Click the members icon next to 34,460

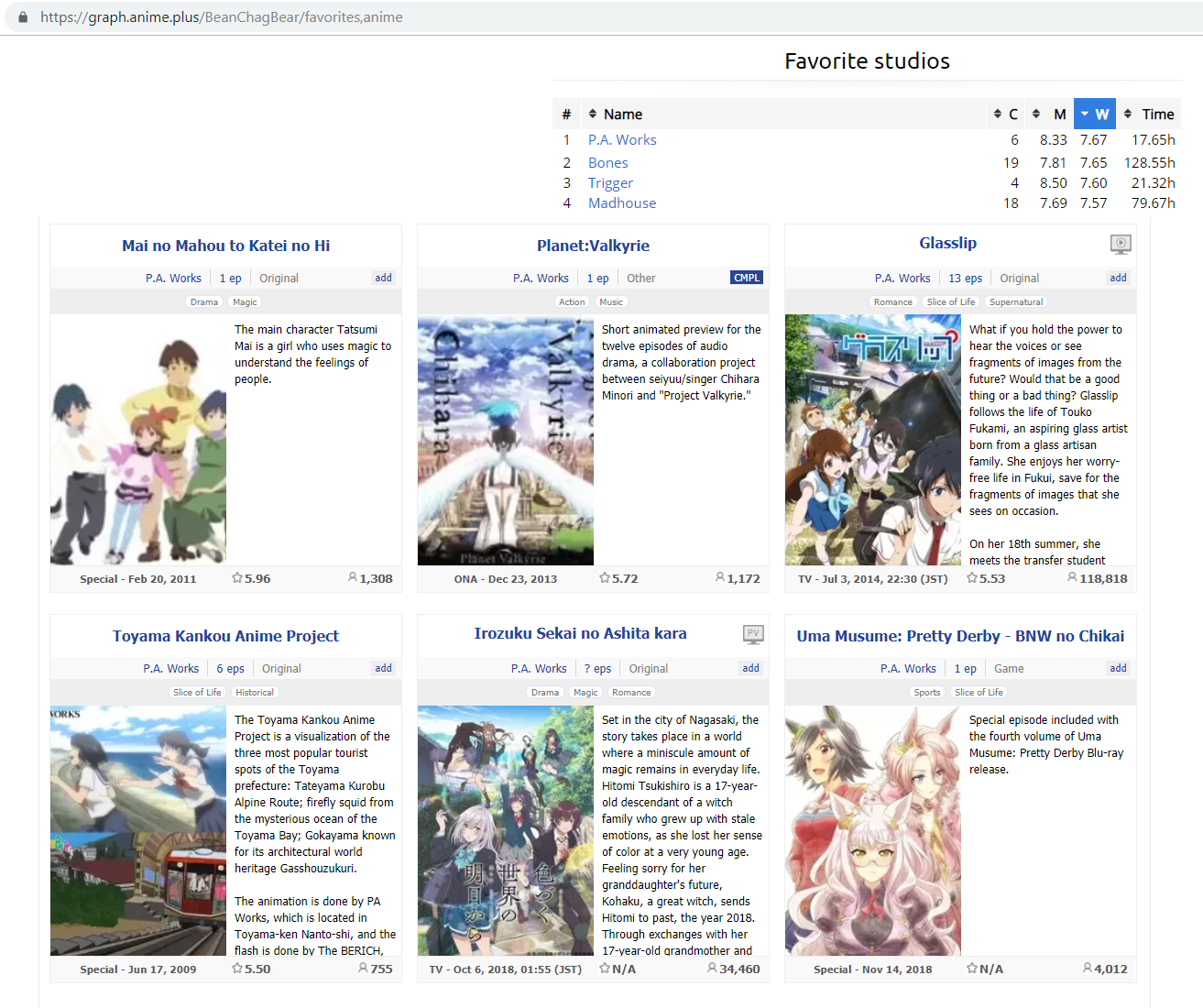[713, 968]
